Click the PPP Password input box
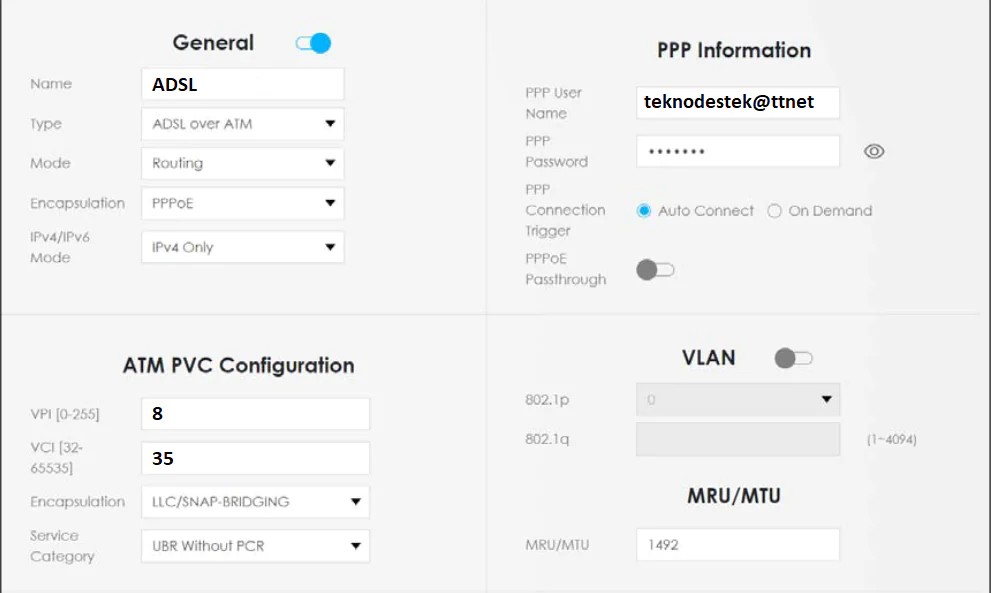This screenshot has height=593, width=991. 737,150
